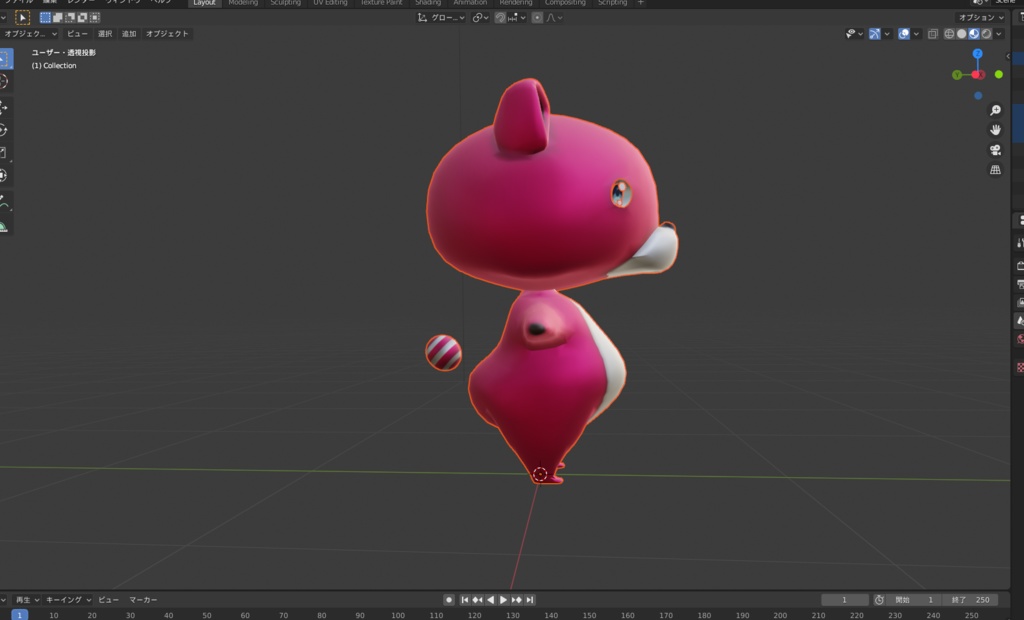Toggle the viewport overlays button

[904, 34]
